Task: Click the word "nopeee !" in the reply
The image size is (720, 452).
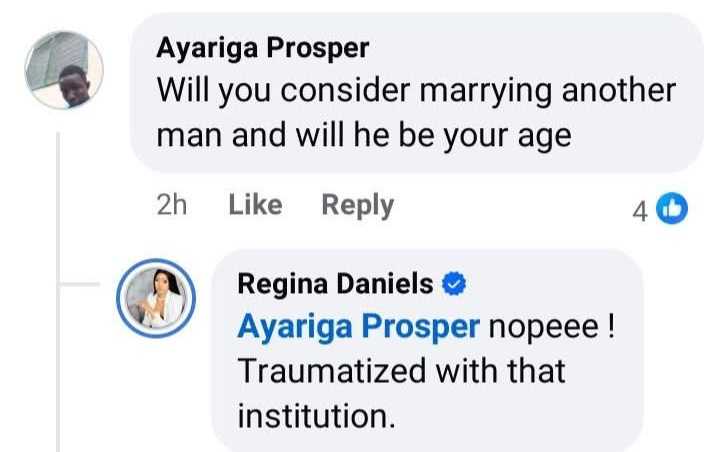Action: click(550, 328)
